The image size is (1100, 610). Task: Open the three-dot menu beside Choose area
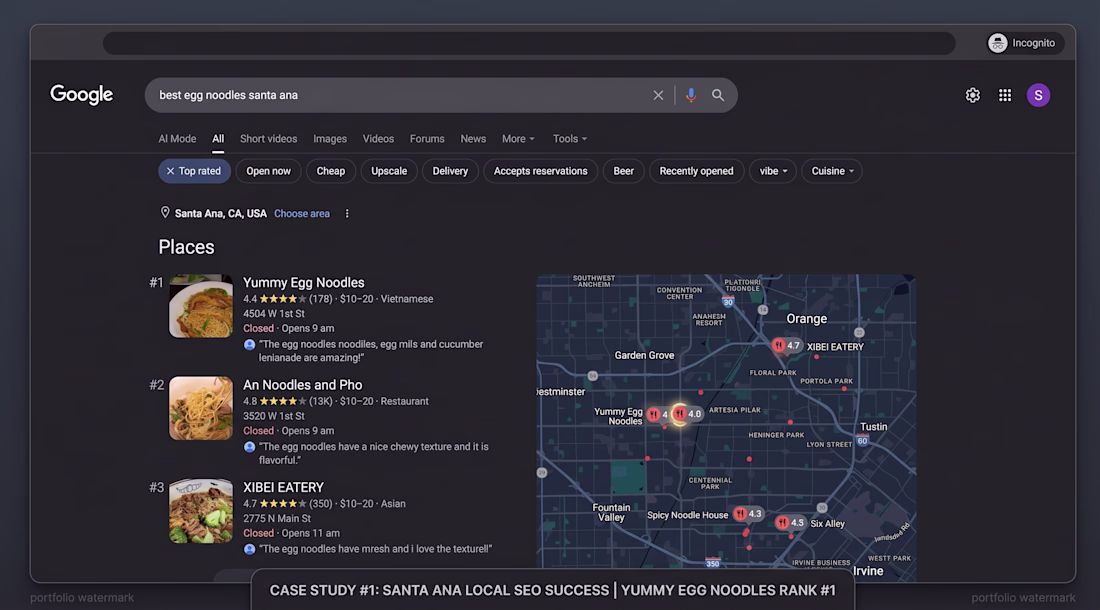pos(347,214)
